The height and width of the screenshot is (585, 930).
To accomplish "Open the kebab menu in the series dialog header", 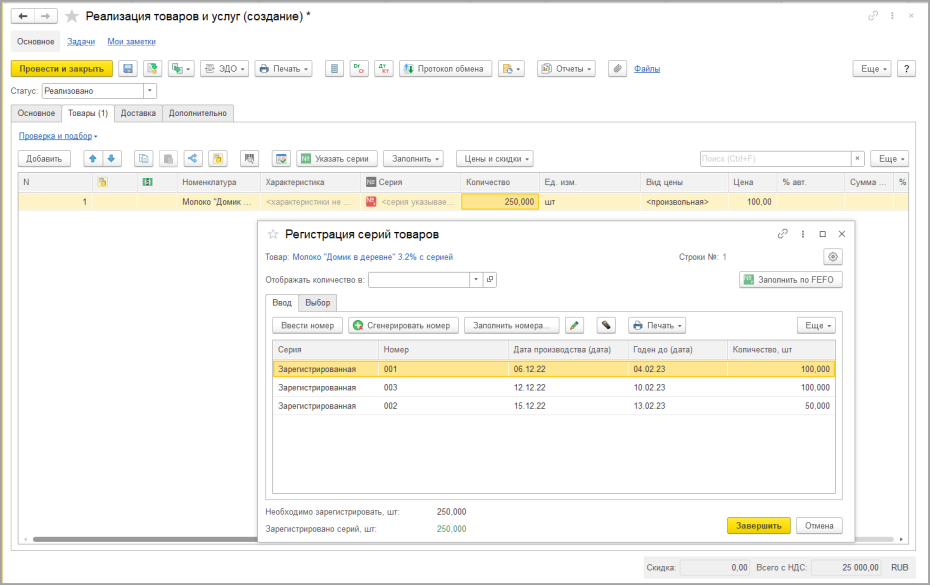I will pos(802,234).
